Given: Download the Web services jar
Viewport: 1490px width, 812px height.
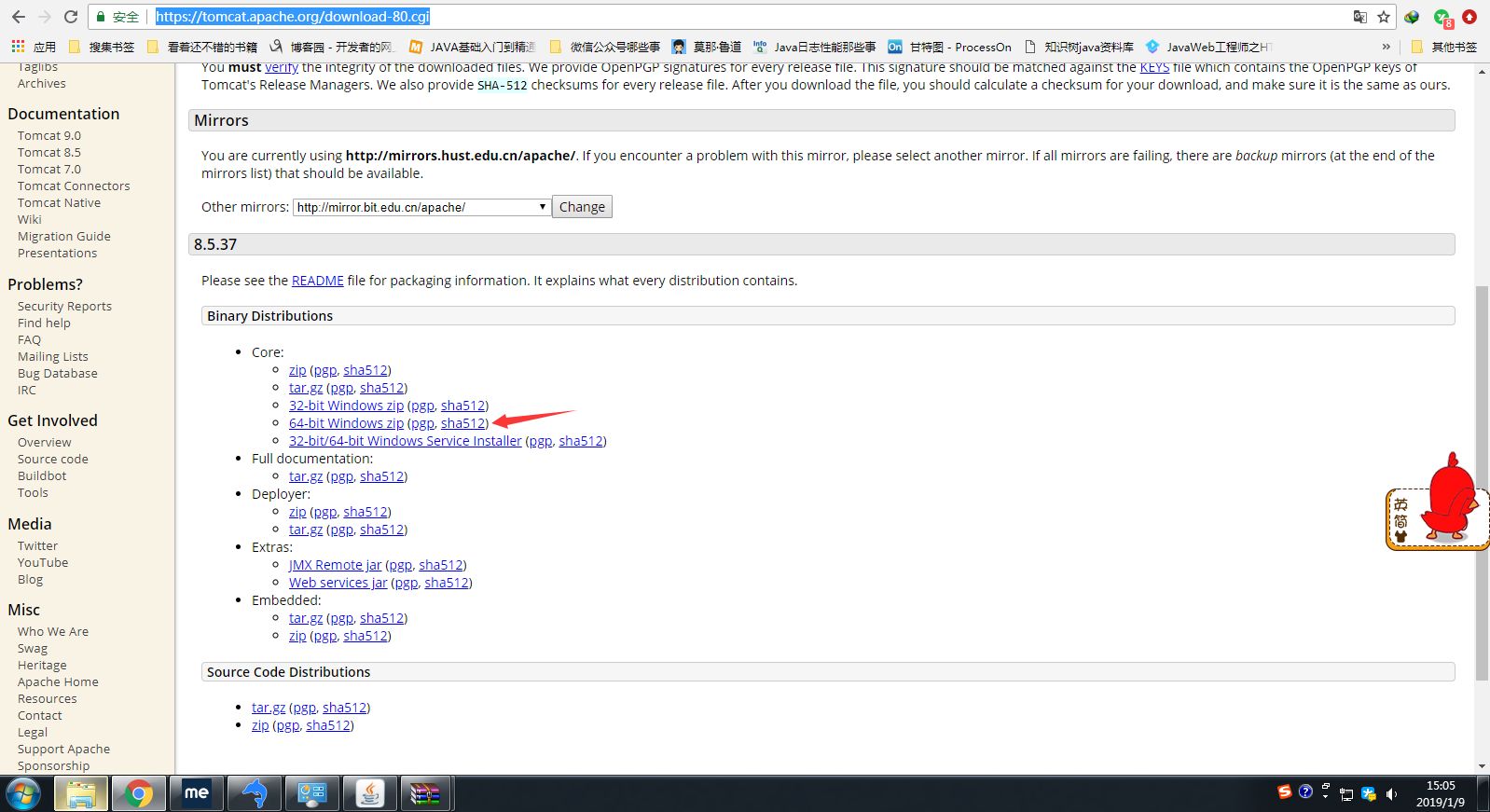Looking at the screenshot, I should tap(338, 583).
